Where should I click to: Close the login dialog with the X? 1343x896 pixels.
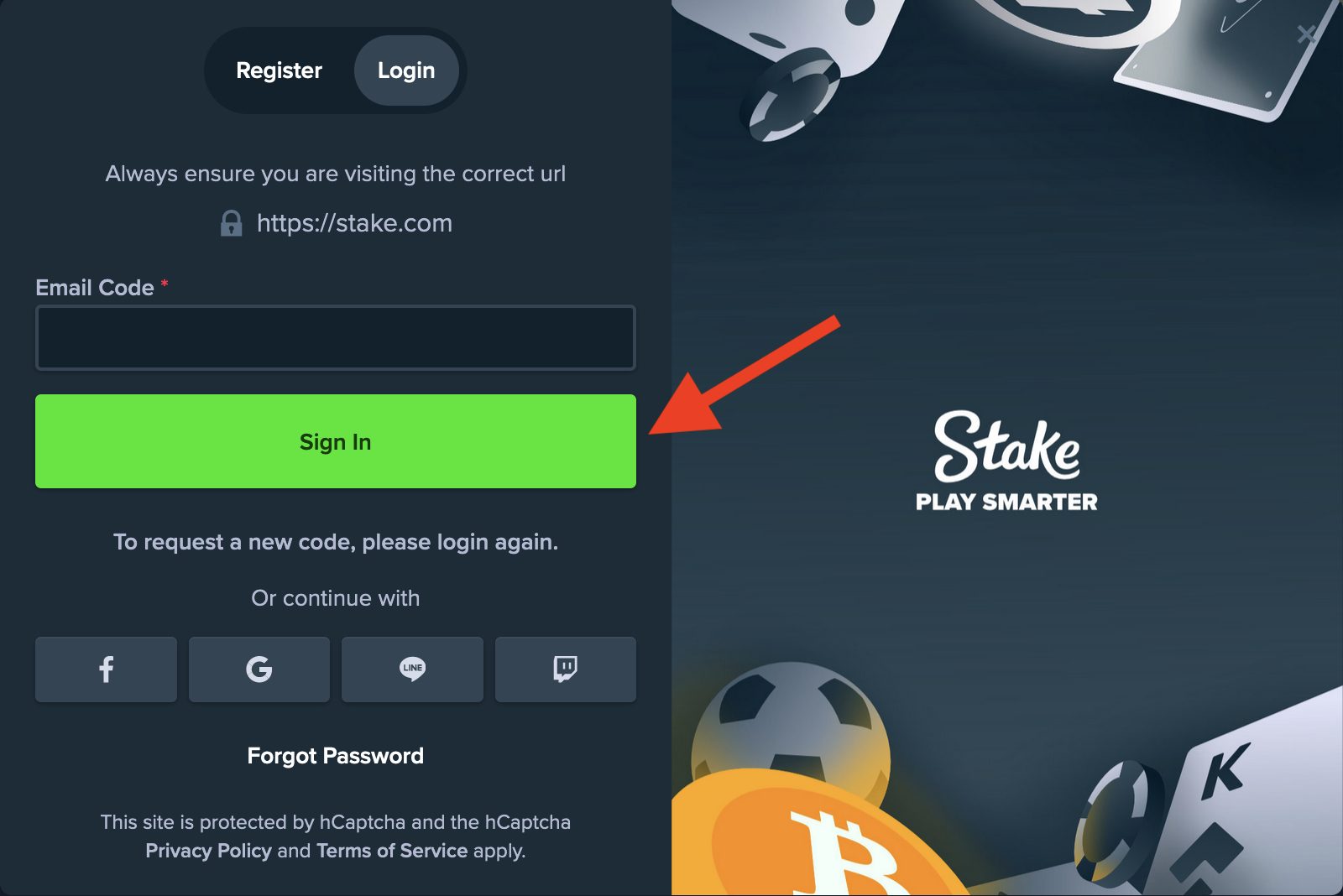click(1307, 34)
